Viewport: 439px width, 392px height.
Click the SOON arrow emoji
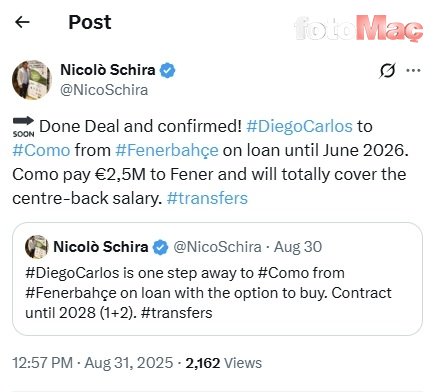click(x=23, y=127)
